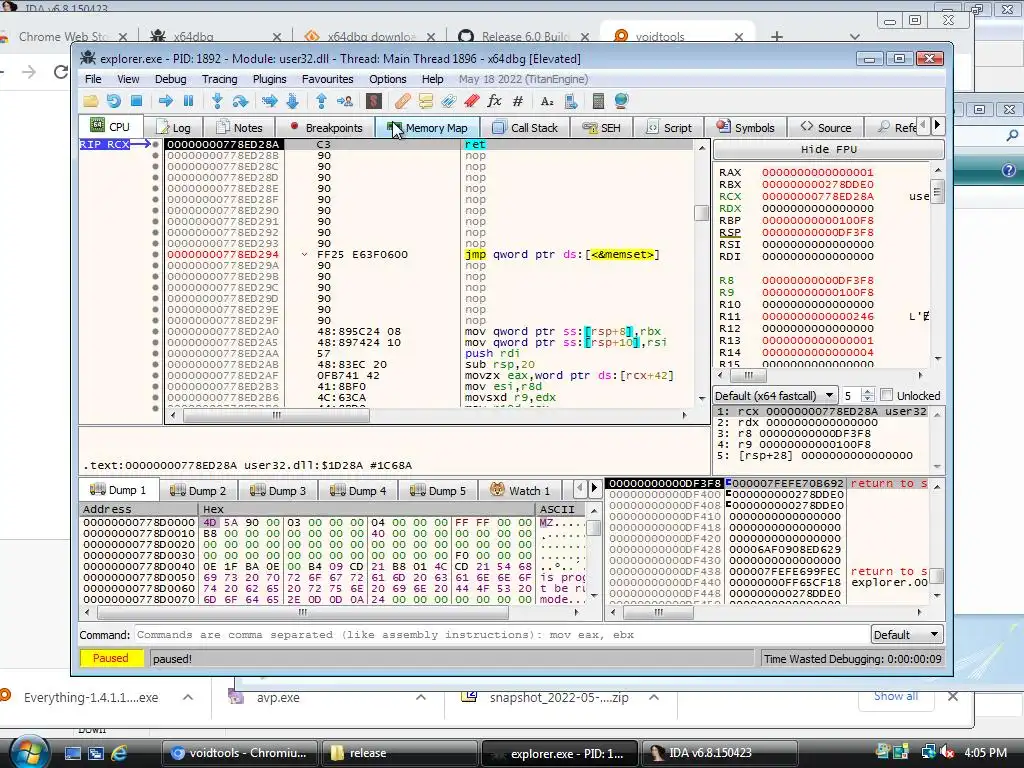Click hex dump horizontal scrollbar thumb

point(302,613)
